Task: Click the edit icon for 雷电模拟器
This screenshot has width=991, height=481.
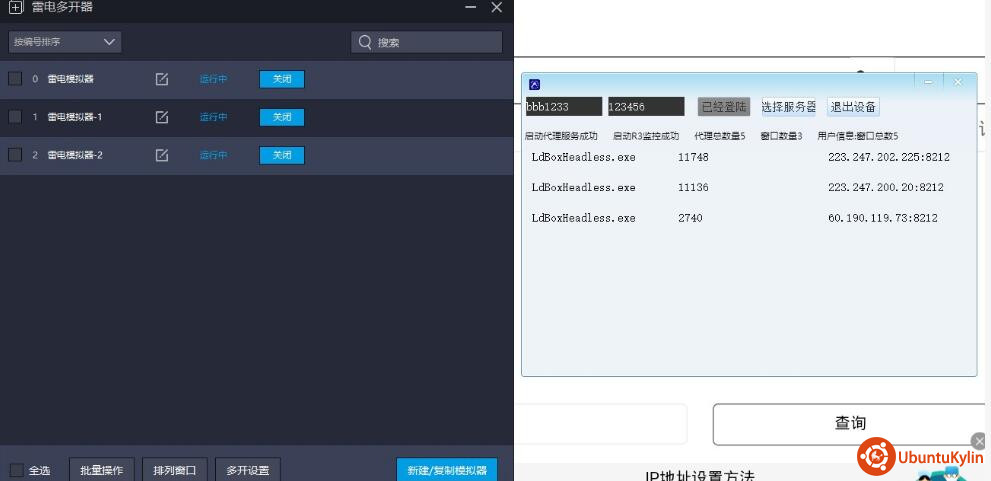Action: [162, 79]
